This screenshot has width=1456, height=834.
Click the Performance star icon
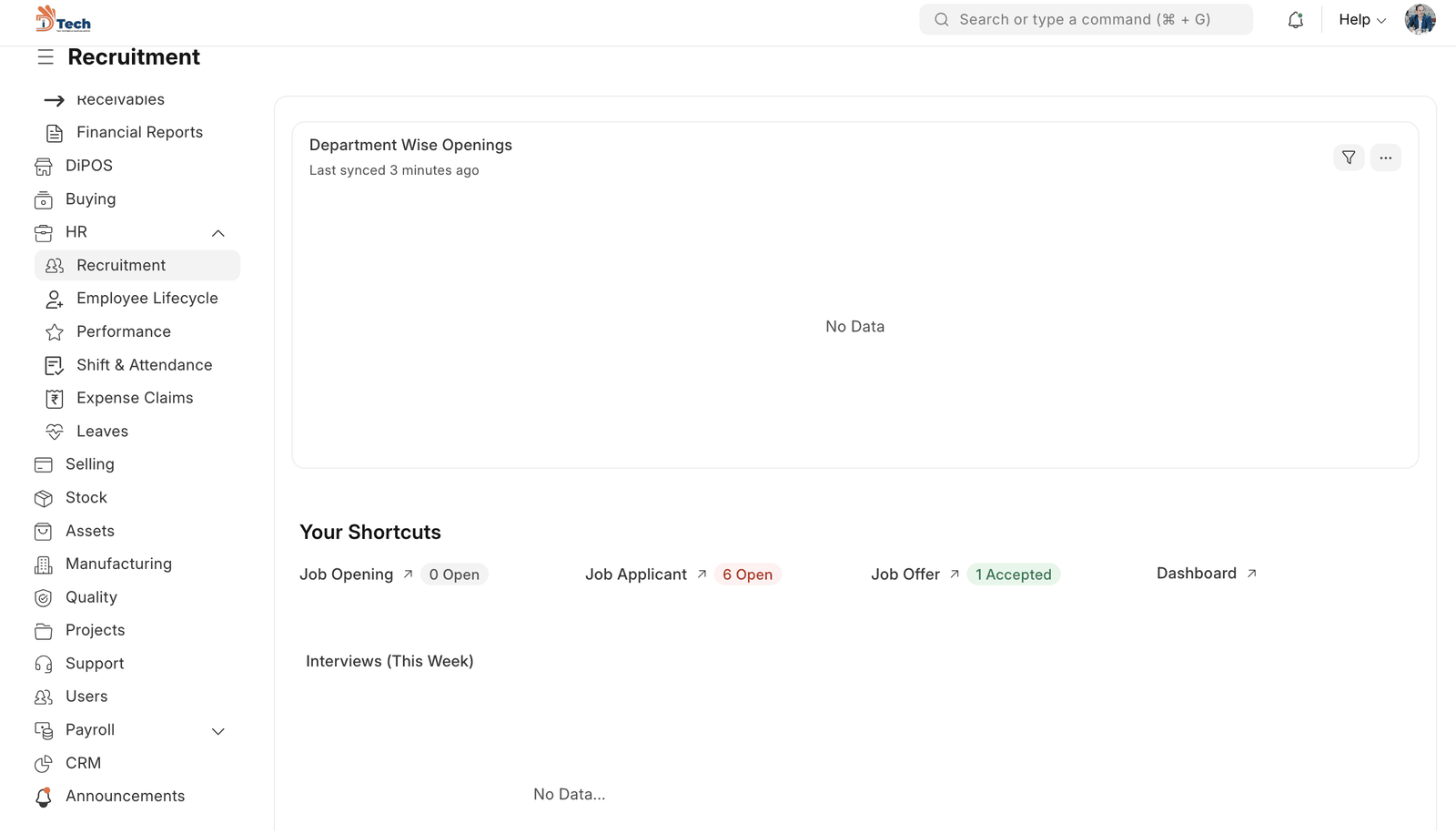click(x=55, y=332)
